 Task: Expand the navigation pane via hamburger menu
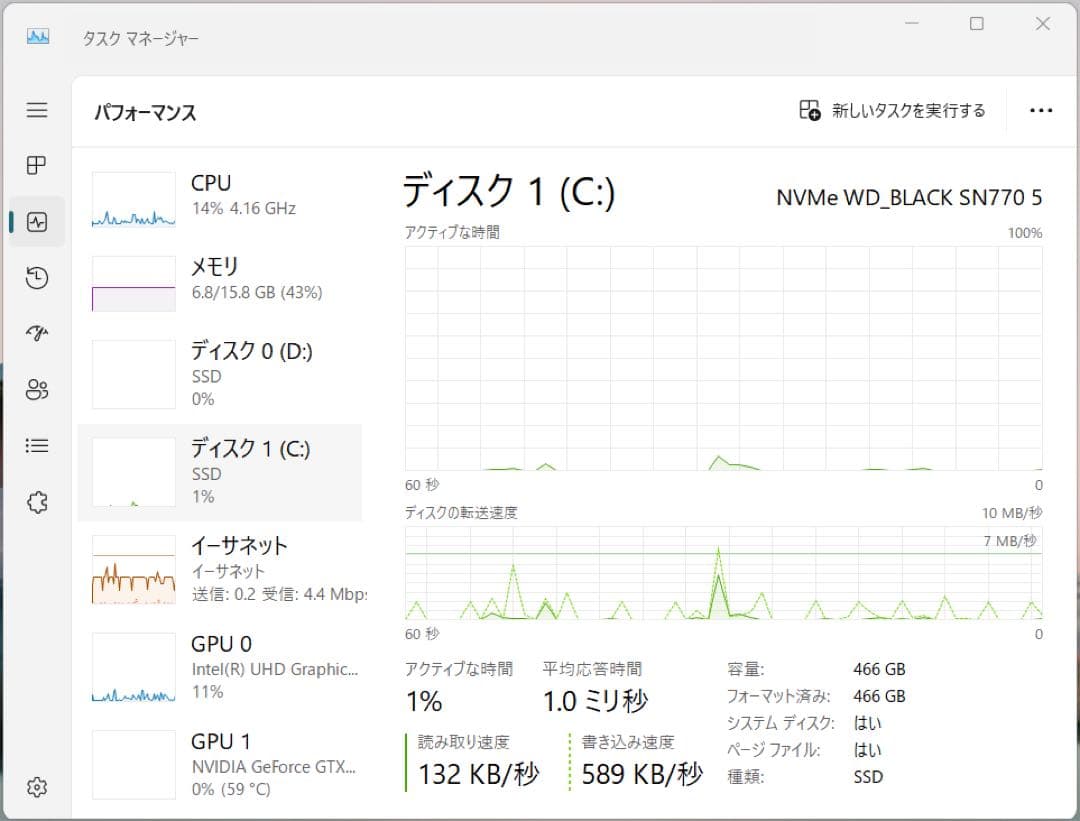(37, 110)
